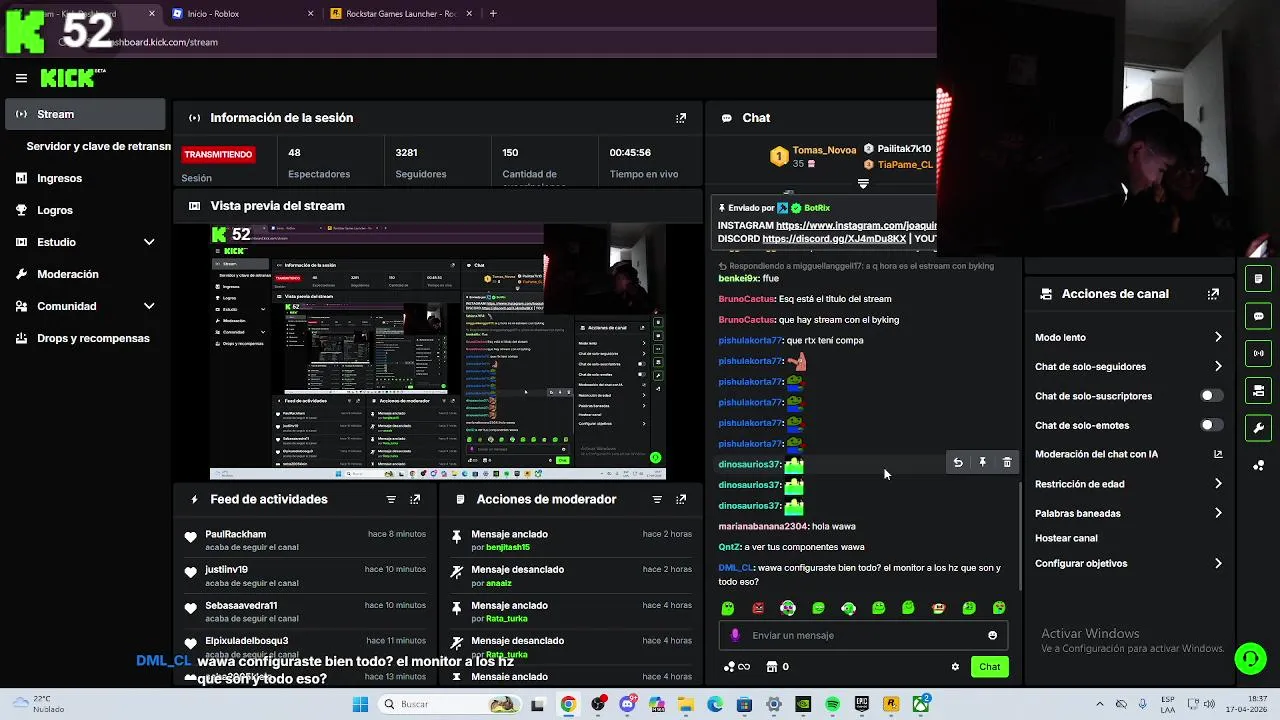The image size is (1280, 720).
Task: Pop out the Información de la sesión panel
Action: click(681, 118)
